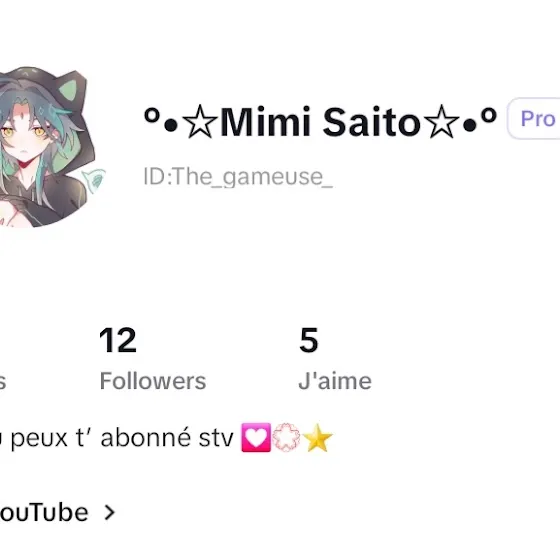Image resolution: width=560 pixels, height=560 pixels.
Task: Click the Pro badge beside the name
Action: point(534,118)
